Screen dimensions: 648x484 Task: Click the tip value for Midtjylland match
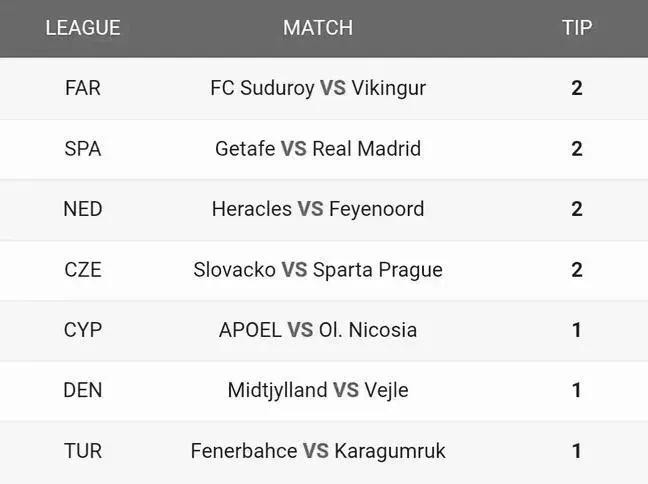point(577,390)
